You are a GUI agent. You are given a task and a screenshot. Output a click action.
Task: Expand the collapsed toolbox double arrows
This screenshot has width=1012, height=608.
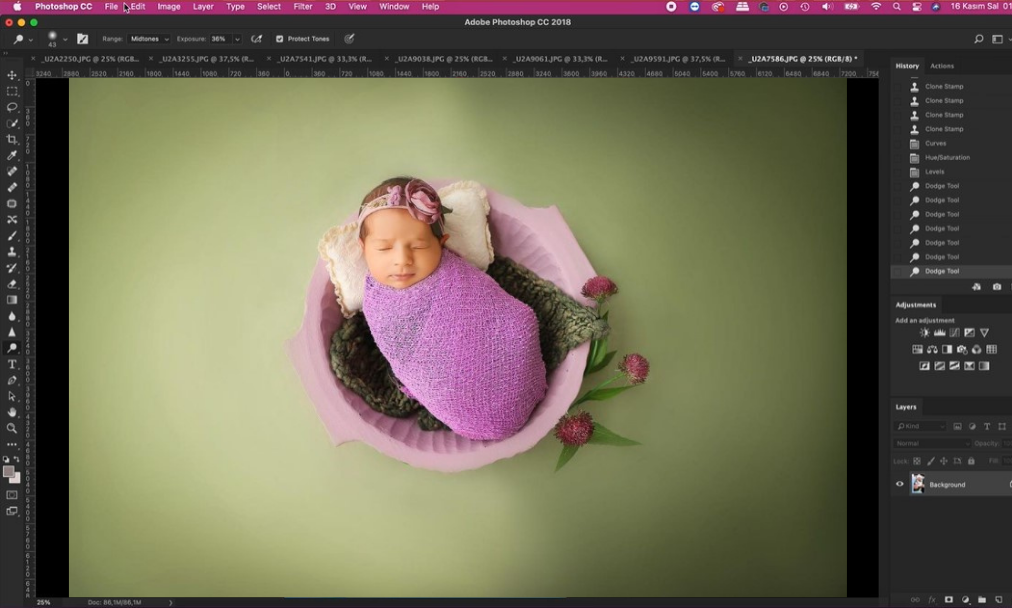coord(6,54)
